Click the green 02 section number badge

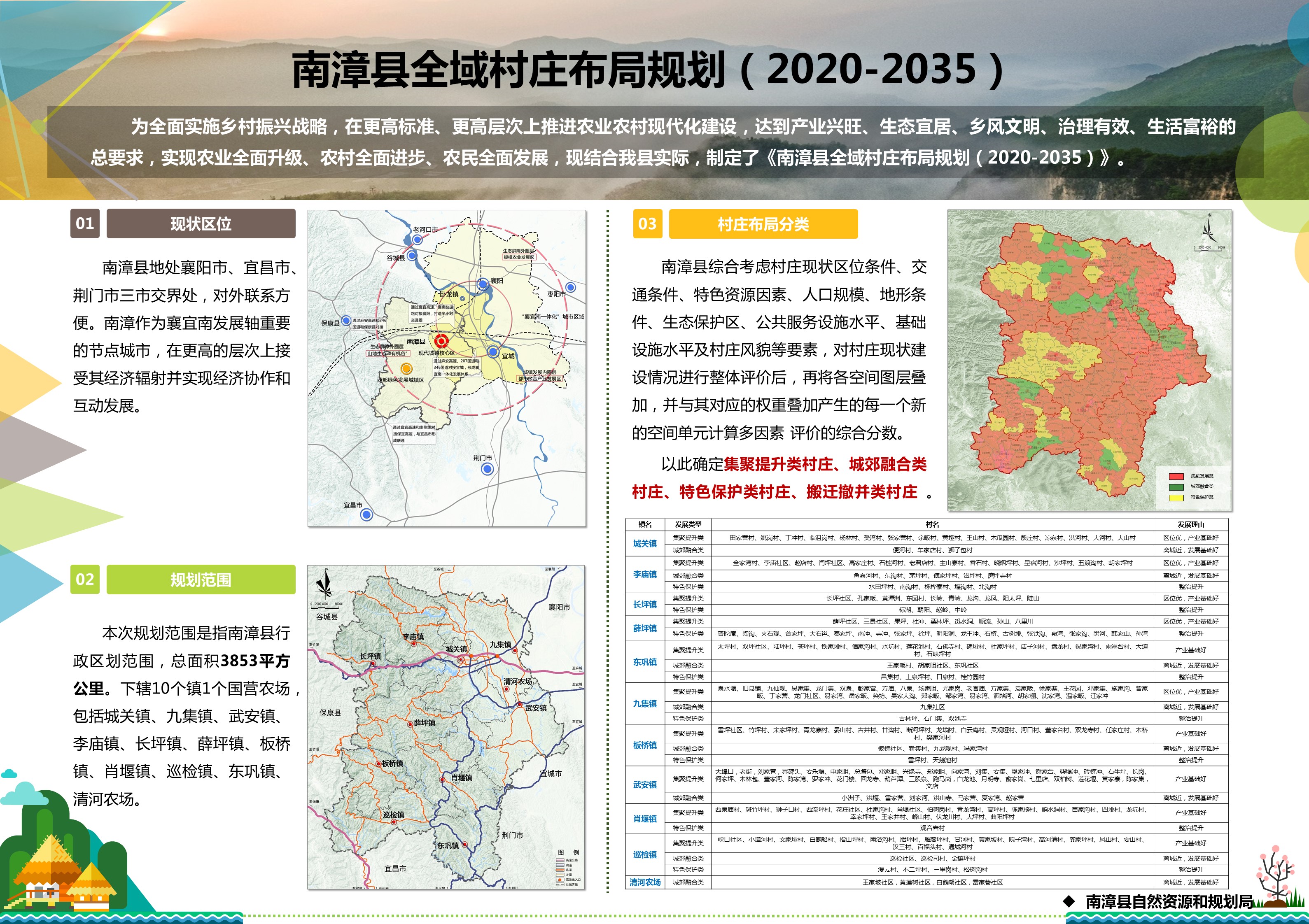[85, 579]
